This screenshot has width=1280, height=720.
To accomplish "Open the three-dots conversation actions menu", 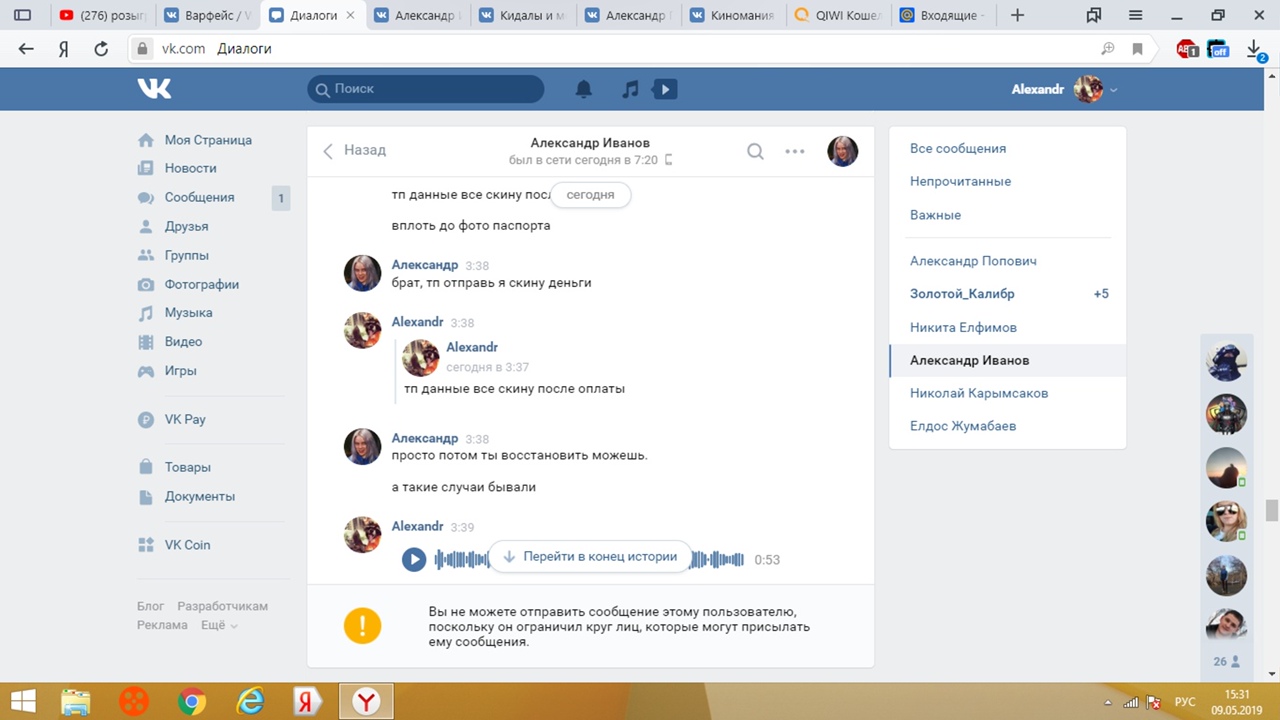I will 795,151.
